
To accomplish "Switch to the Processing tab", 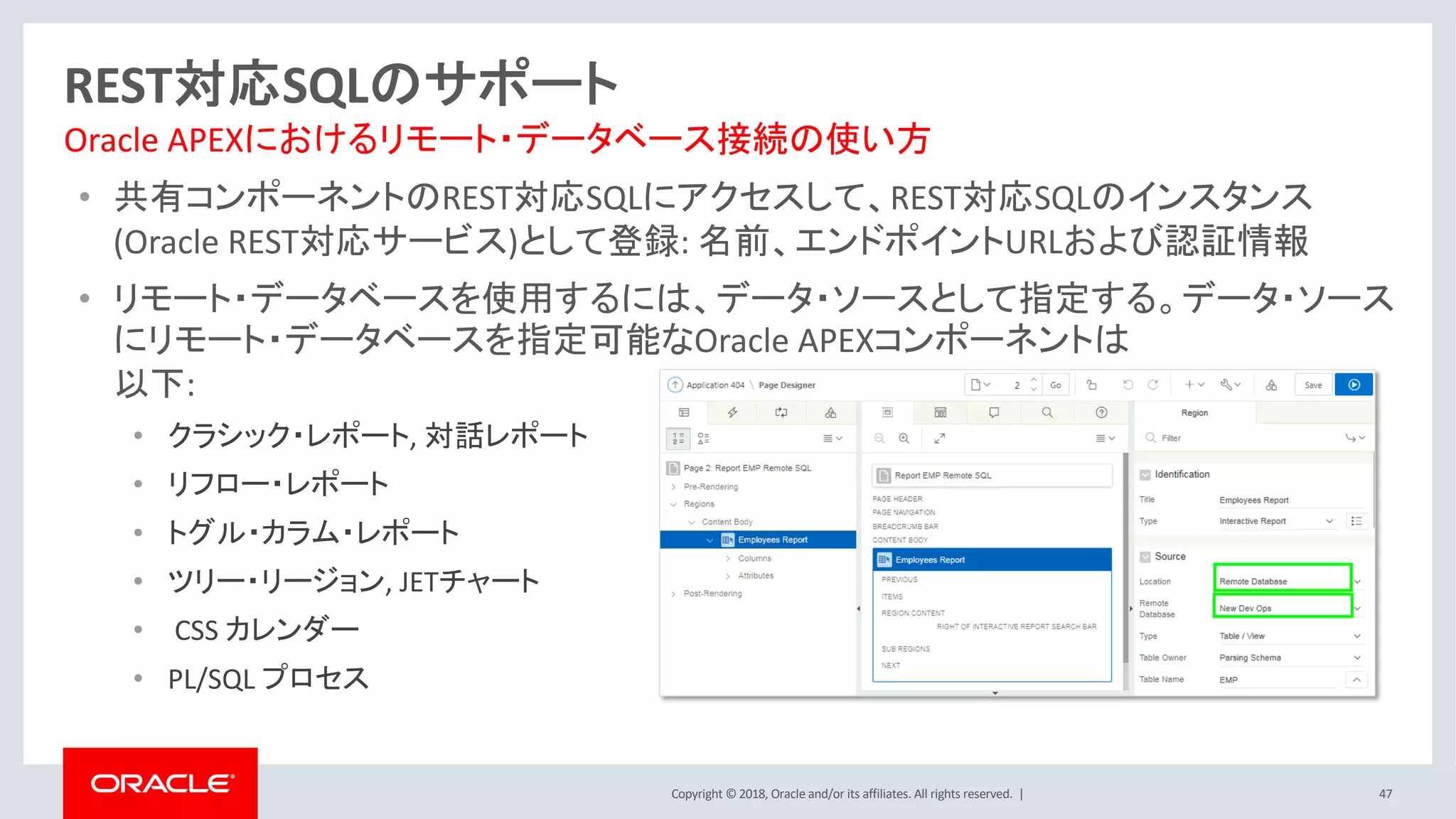I will 781,412.
